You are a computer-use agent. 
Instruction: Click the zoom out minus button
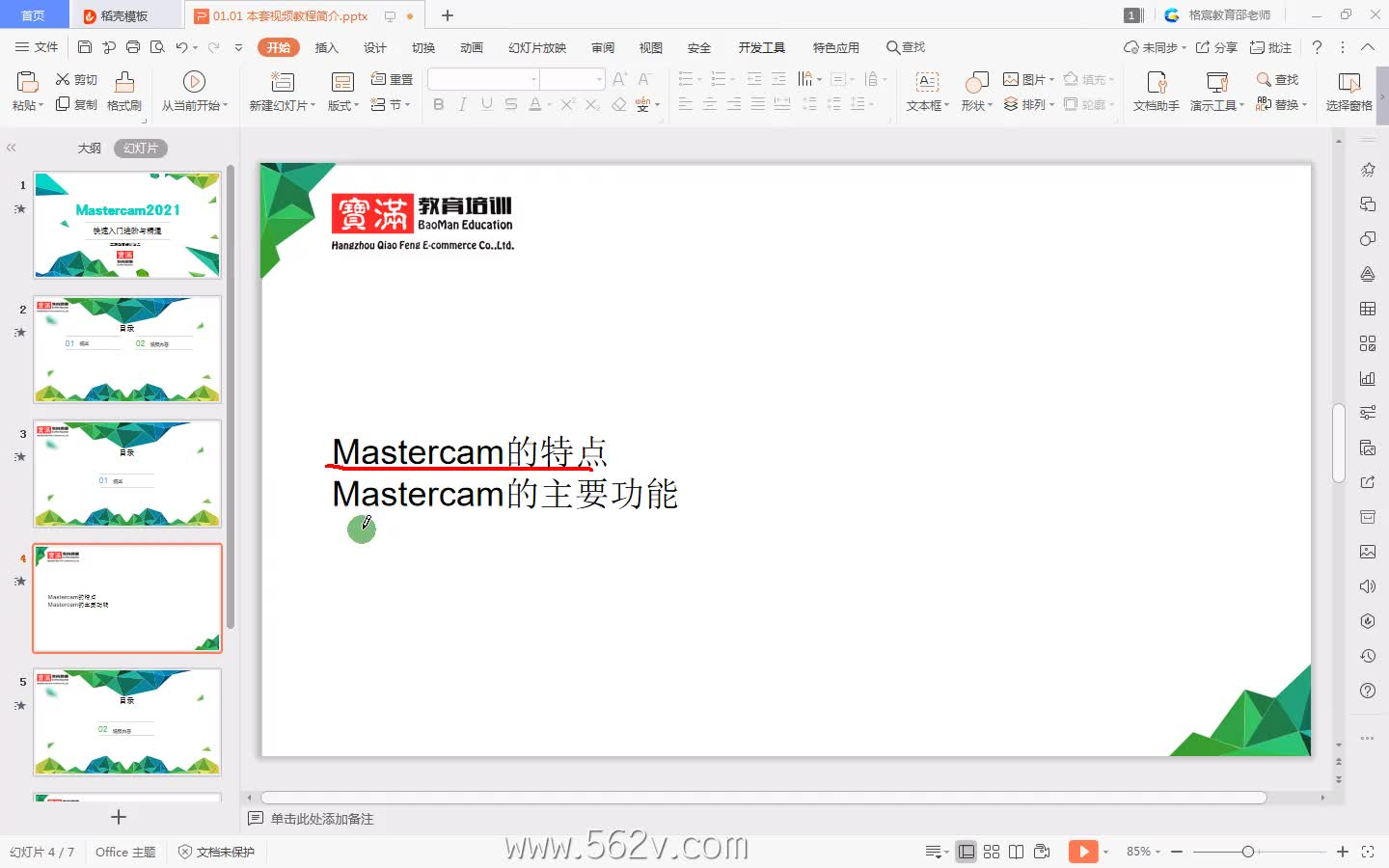click(1177, 852)
